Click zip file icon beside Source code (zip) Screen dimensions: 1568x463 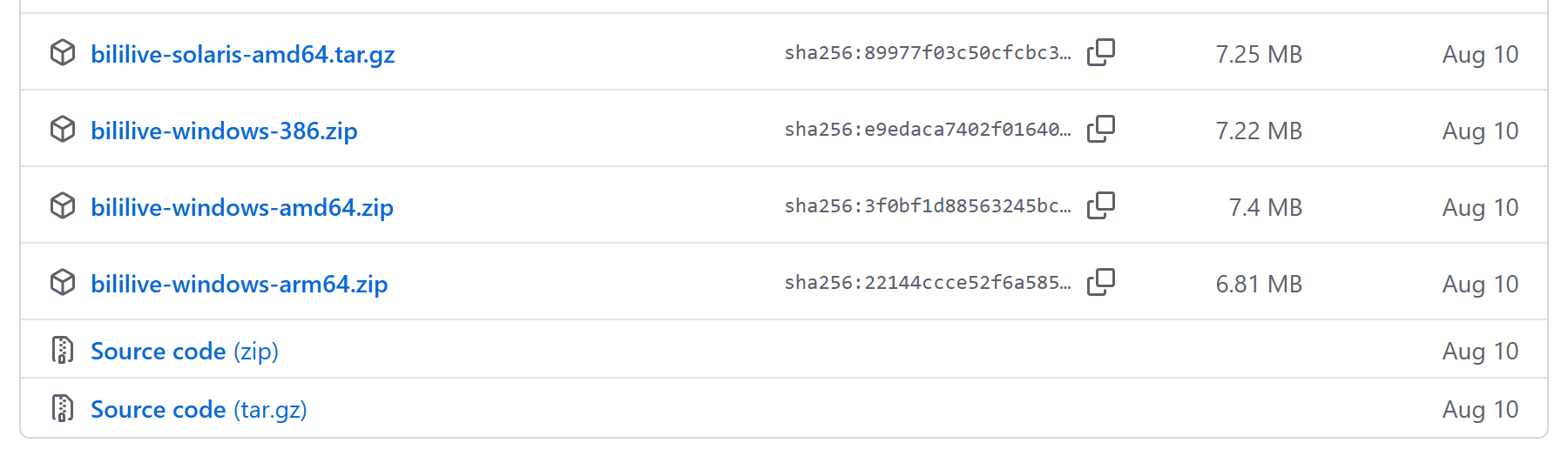click(63, 350)
